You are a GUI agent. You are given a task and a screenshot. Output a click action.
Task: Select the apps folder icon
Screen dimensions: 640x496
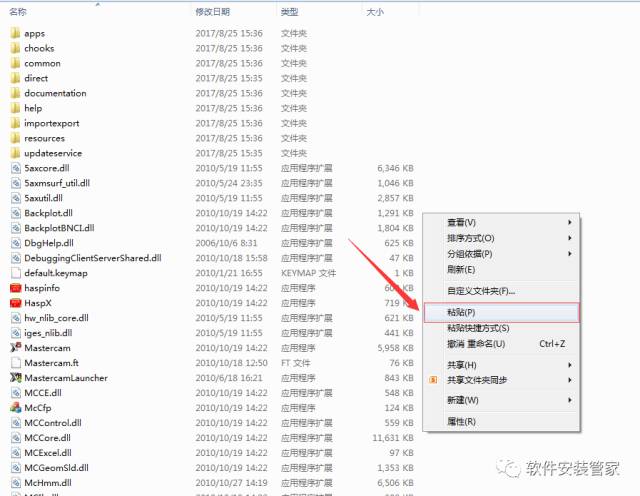click(x=15, y=33)
